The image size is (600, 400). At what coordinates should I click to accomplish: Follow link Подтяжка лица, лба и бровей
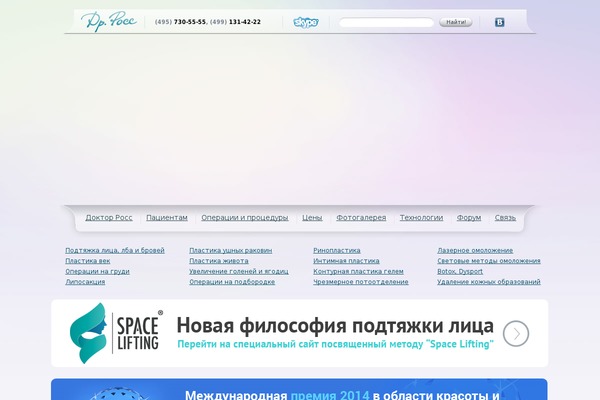[115, 250]
